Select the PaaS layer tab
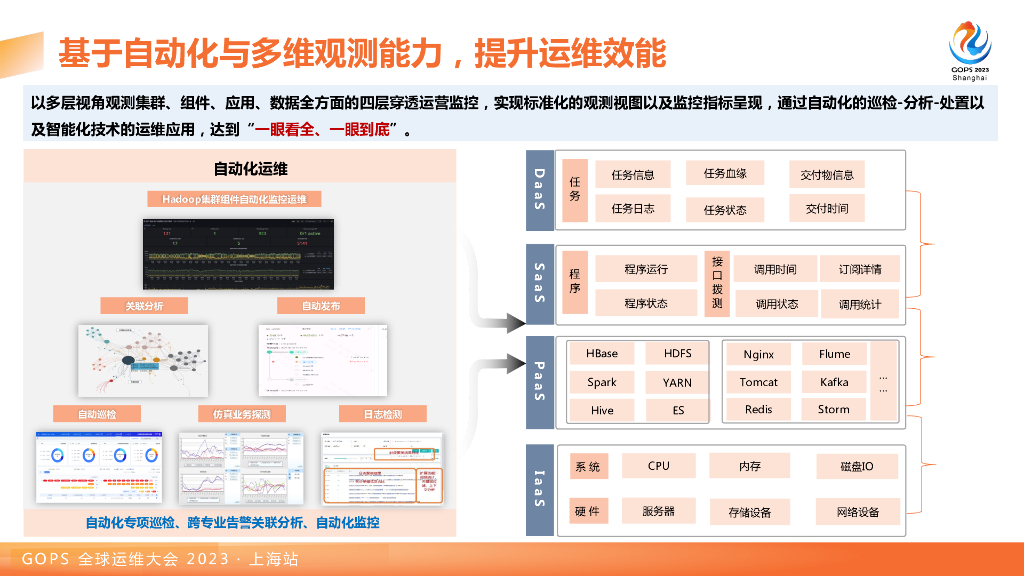 [x=540, y=382]
